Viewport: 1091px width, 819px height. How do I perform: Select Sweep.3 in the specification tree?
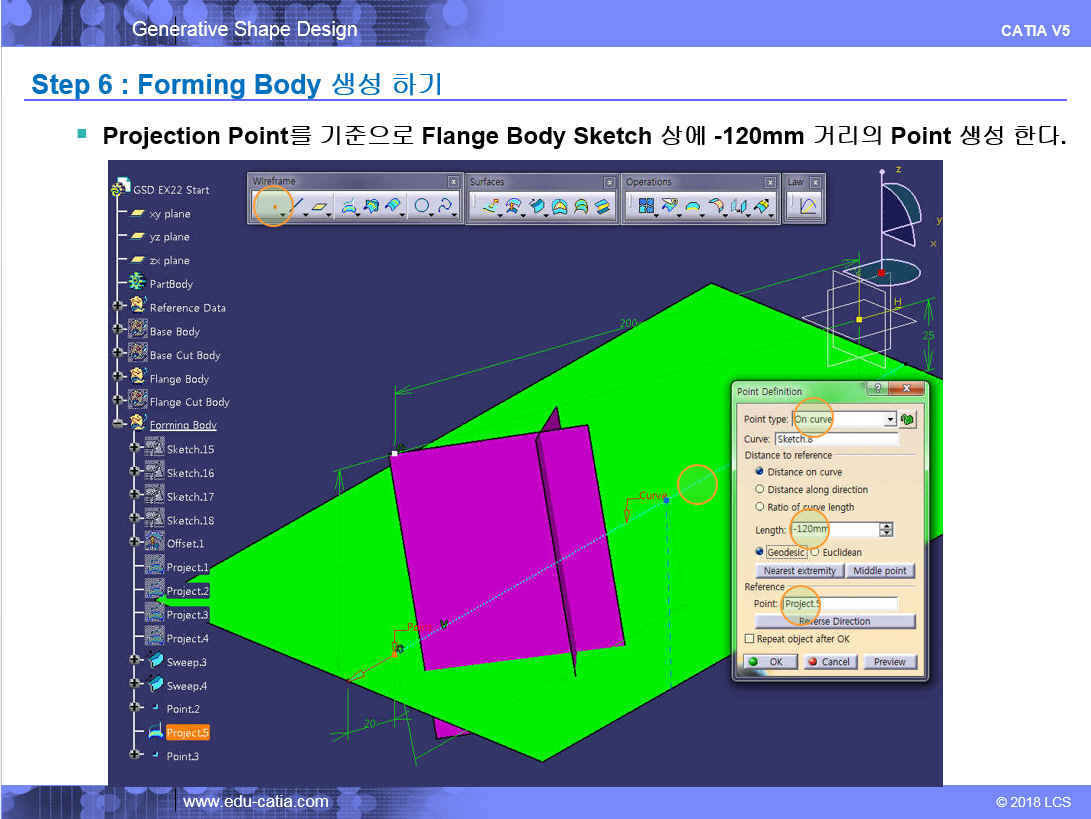186,662
